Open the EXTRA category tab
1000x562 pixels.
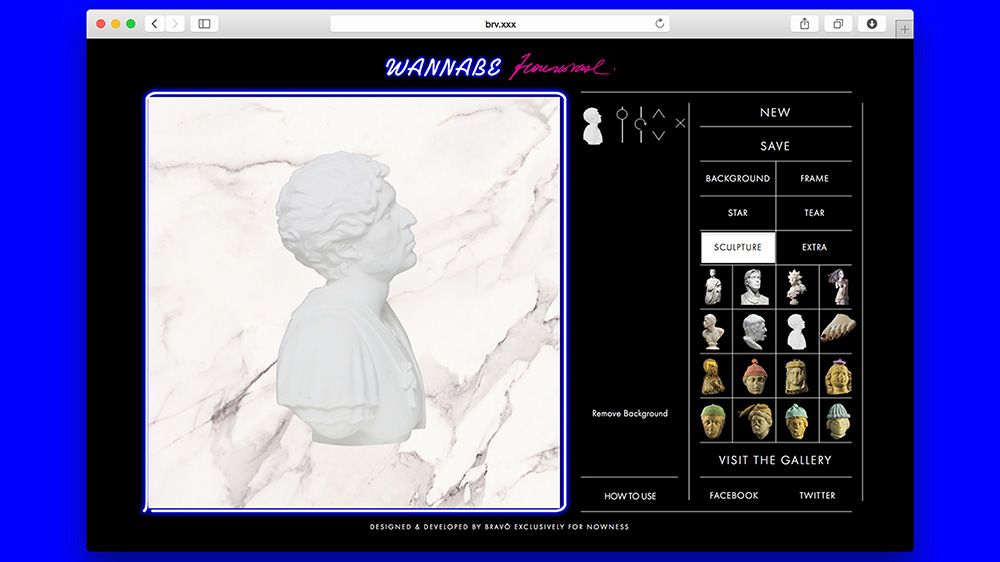814,247
